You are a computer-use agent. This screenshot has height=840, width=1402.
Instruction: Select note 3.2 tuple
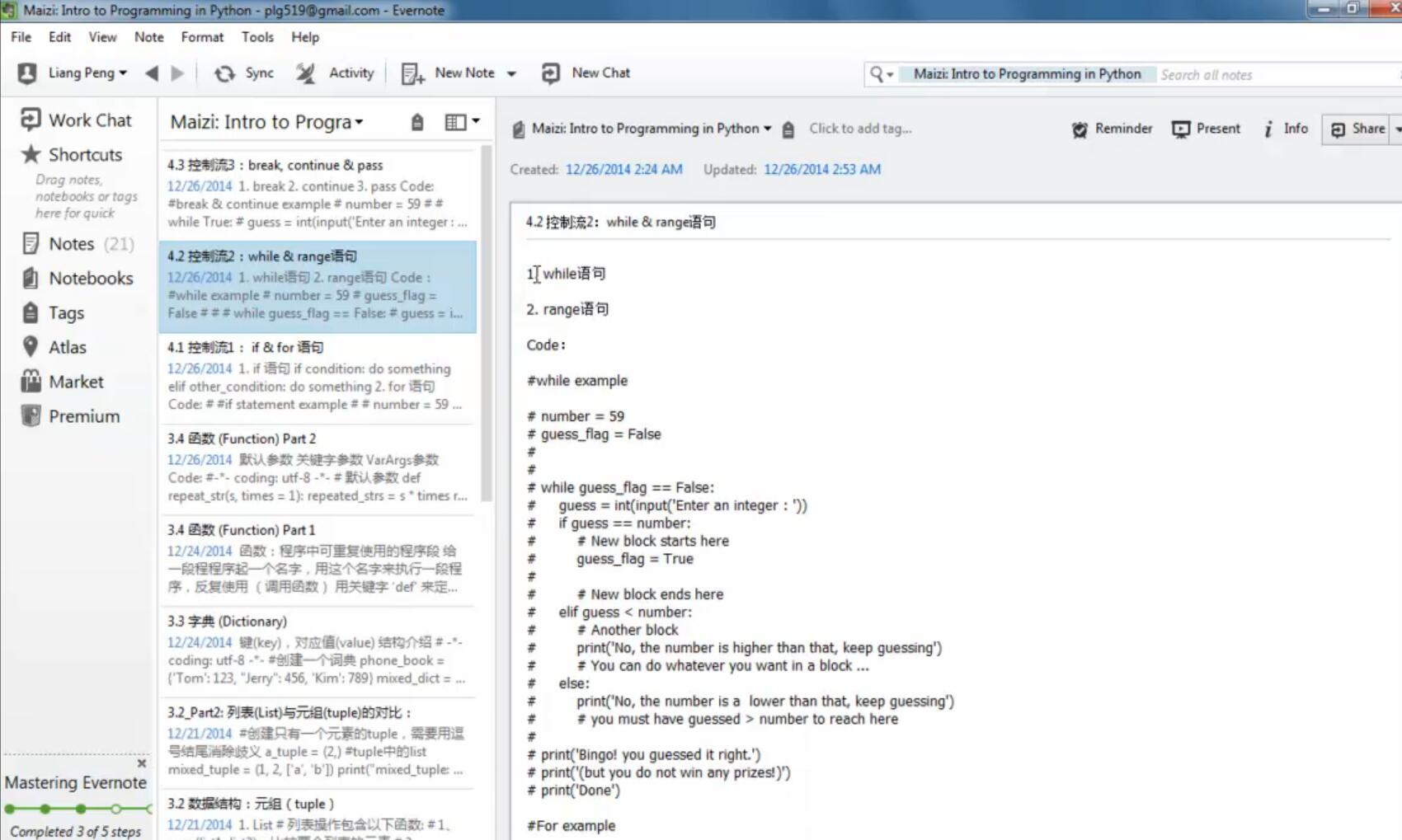318,816
